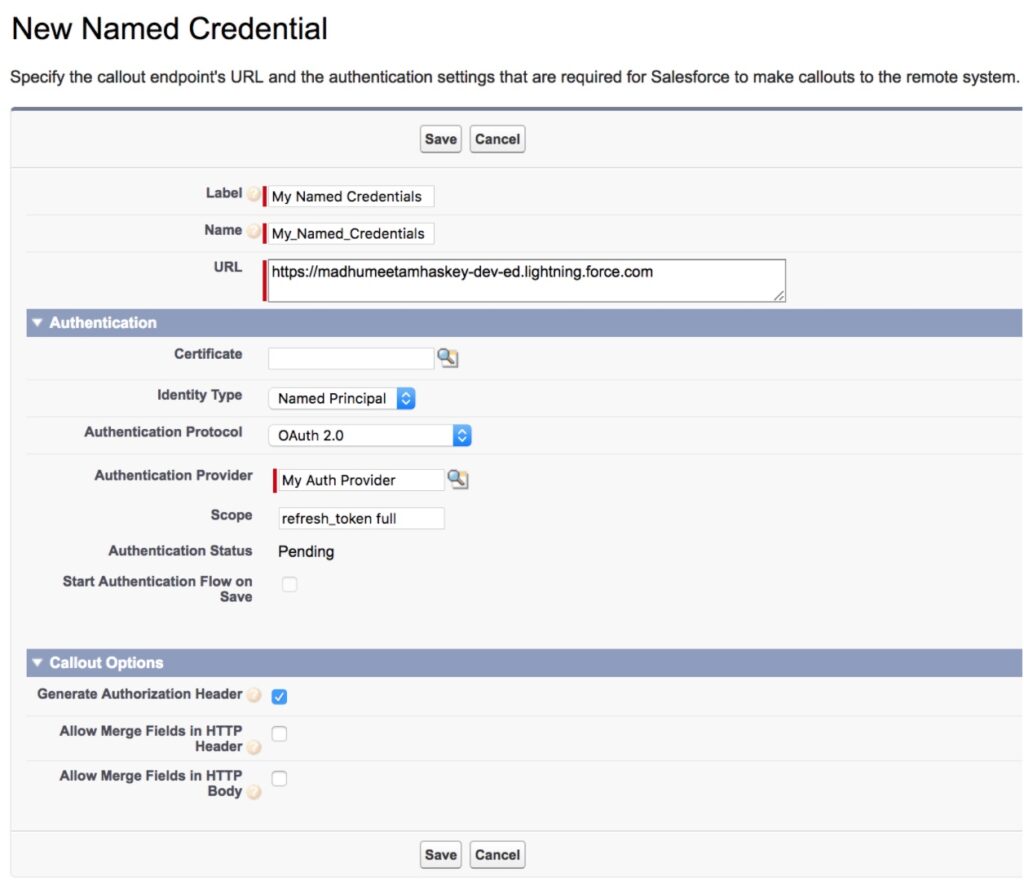Click the top Save button
The width and height of the screenshot is (1024, 885).
(440, 139)
